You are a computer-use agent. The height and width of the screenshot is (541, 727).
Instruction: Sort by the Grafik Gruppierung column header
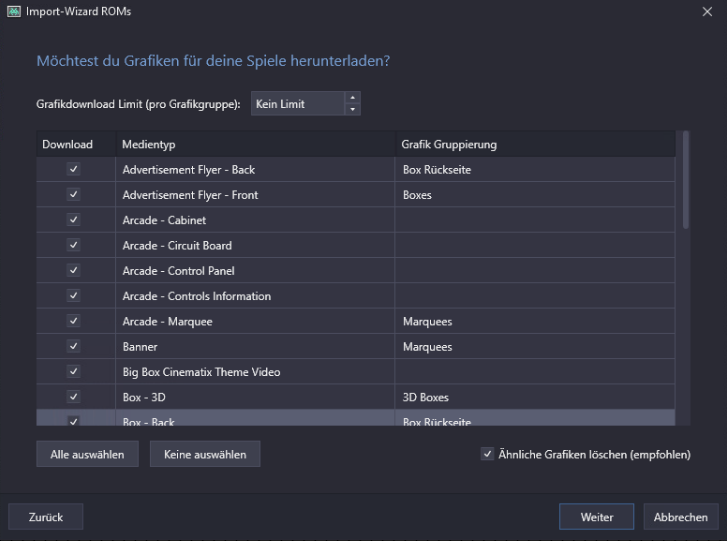click(x=534, y=145)
